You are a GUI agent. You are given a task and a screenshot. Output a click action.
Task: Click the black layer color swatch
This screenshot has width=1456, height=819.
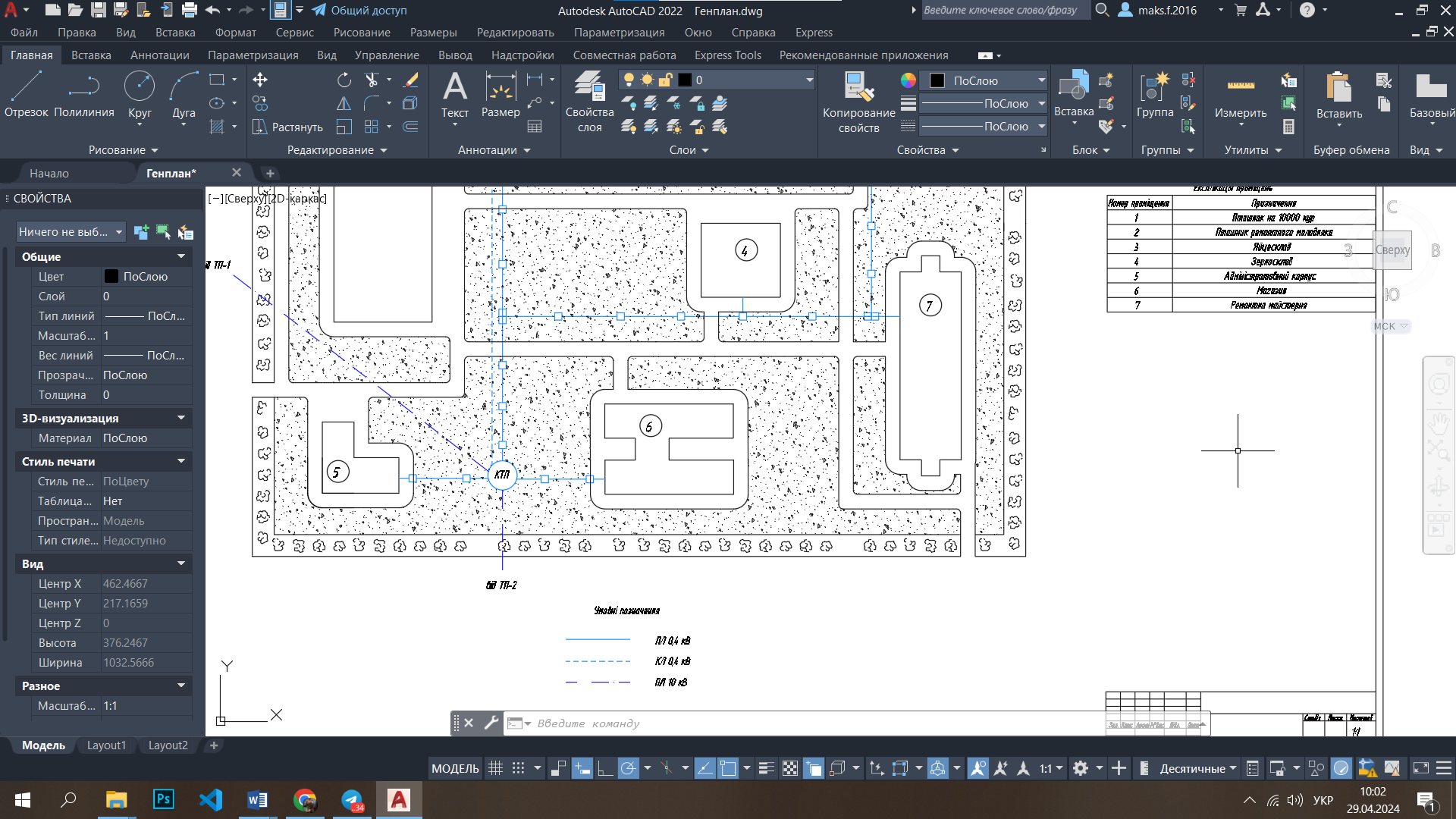coord(685,80)
